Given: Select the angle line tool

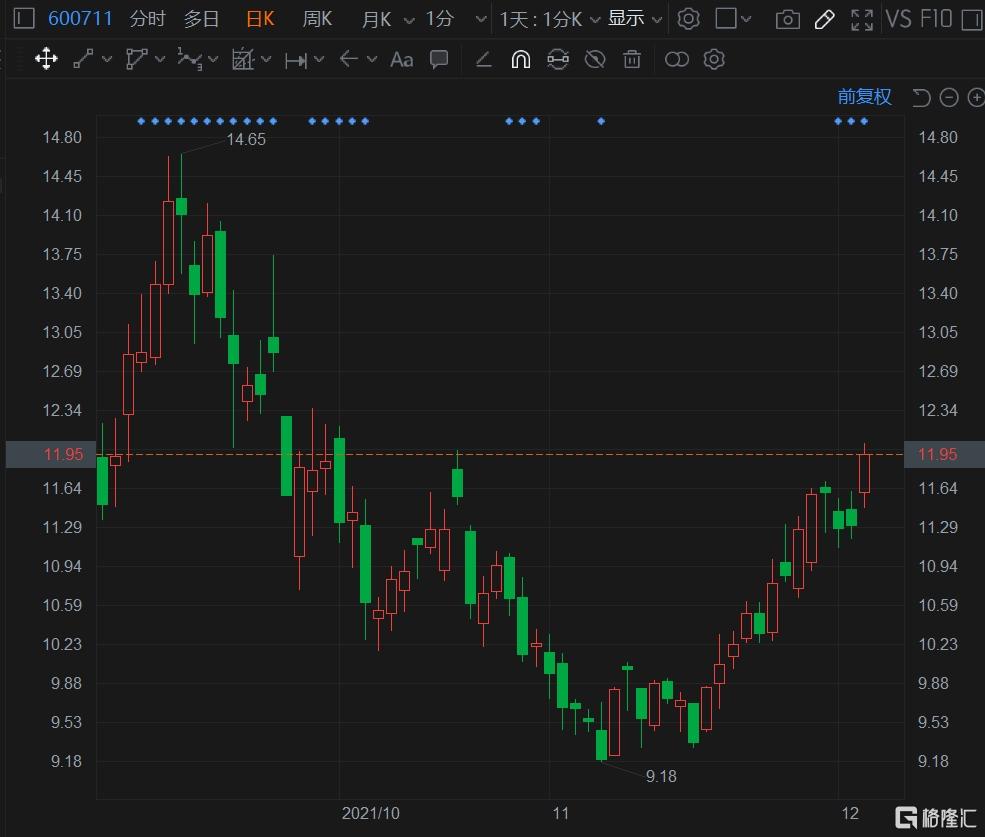Looking at the screenshot, I should coord(483,60).
